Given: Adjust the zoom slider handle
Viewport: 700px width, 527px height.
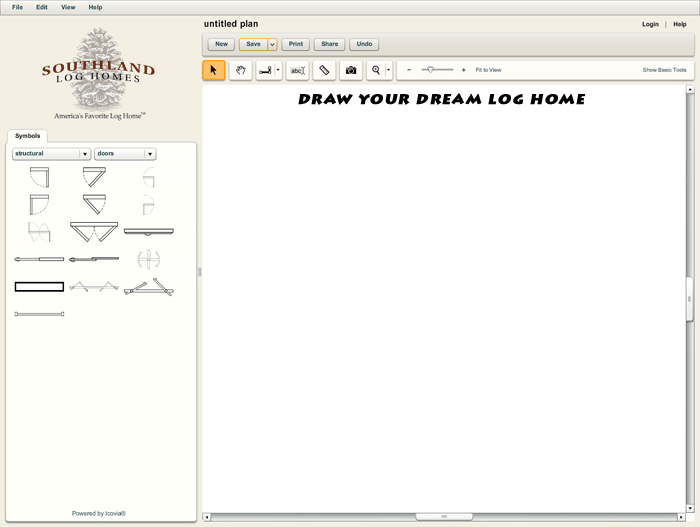Looking at the screenshot, I should (430, 70).
